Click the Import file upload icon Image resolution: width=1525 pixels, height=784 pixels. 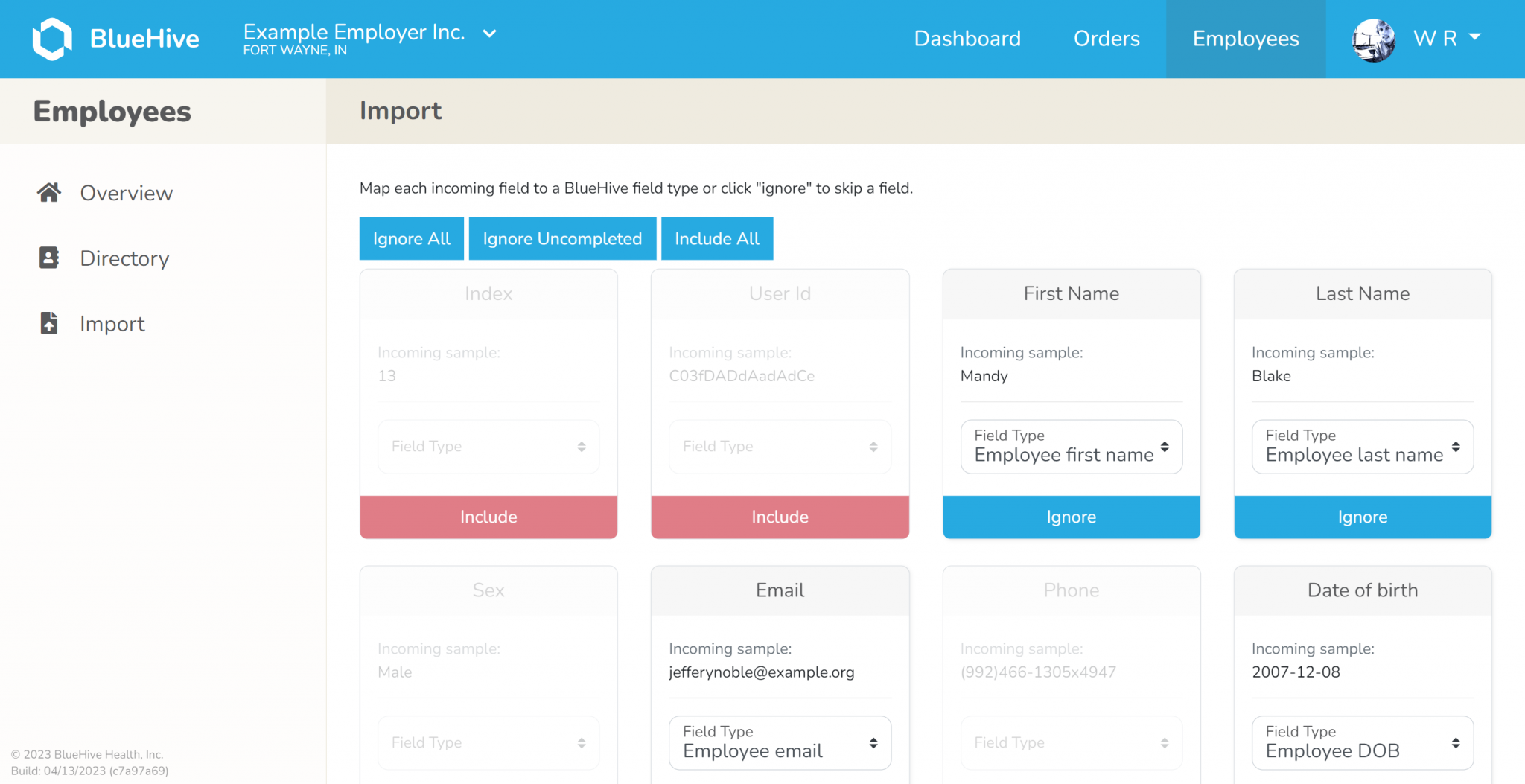[49, 323]
